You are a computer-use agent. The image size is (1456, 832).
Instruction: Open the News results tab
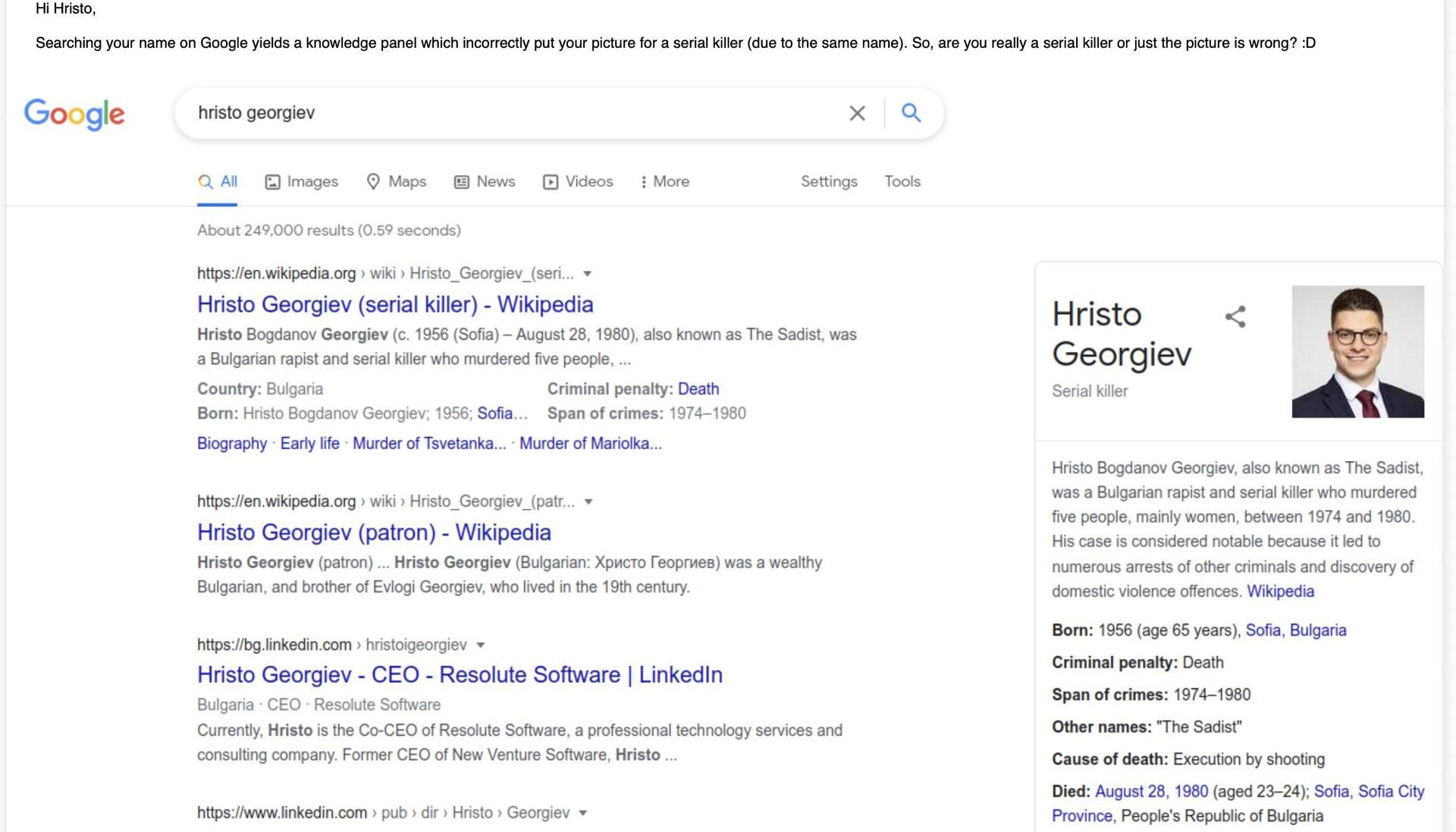coord(485,181)
